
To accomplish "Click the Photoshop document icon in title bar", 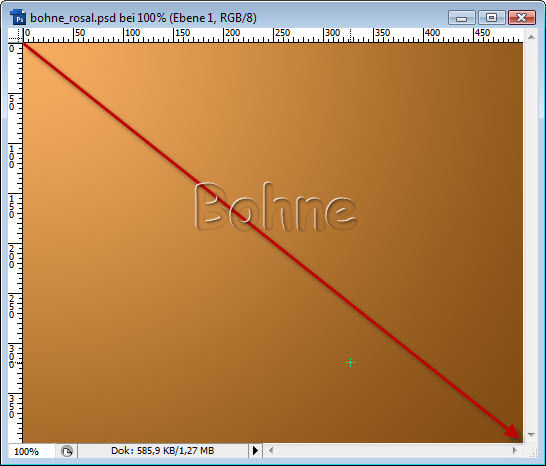I will (x=18, y=17).
